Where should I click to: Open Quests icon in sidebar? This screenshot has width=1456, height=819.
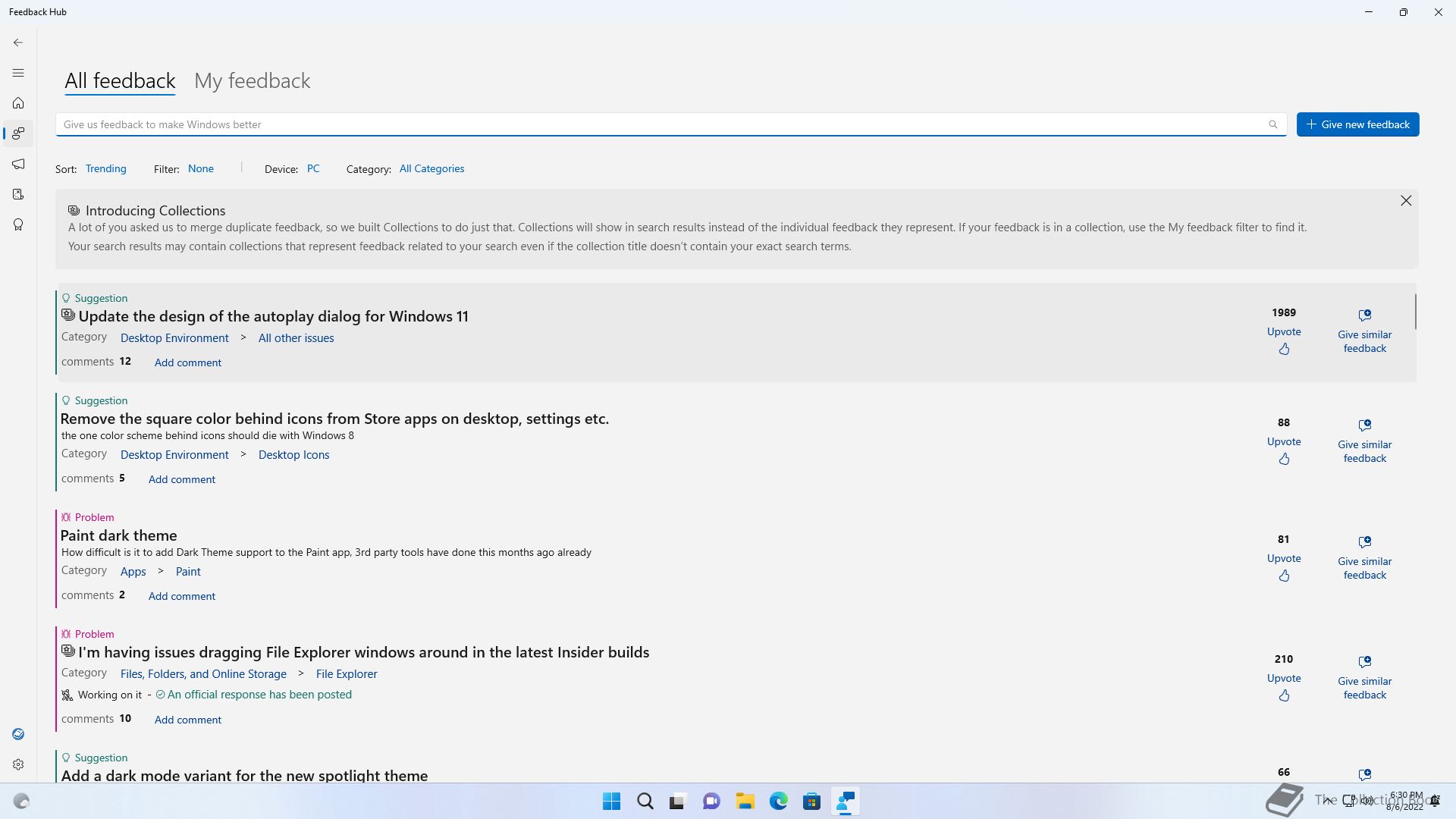coord(18,194)
